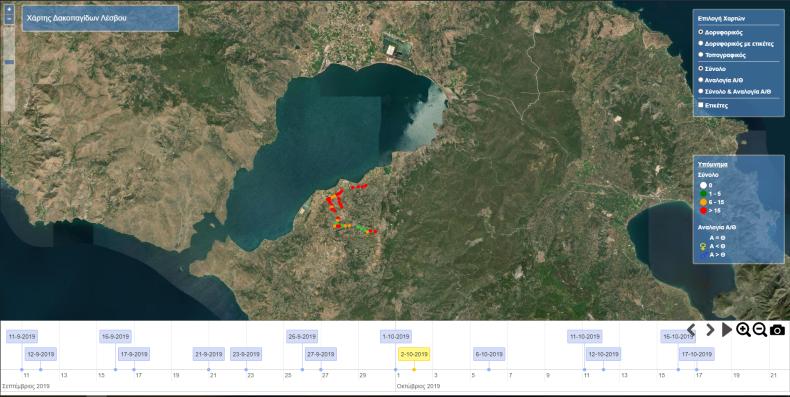Zoom in the map with plus button
The height and width of the screenshot is (397, 790).
(x=9, y=9)
